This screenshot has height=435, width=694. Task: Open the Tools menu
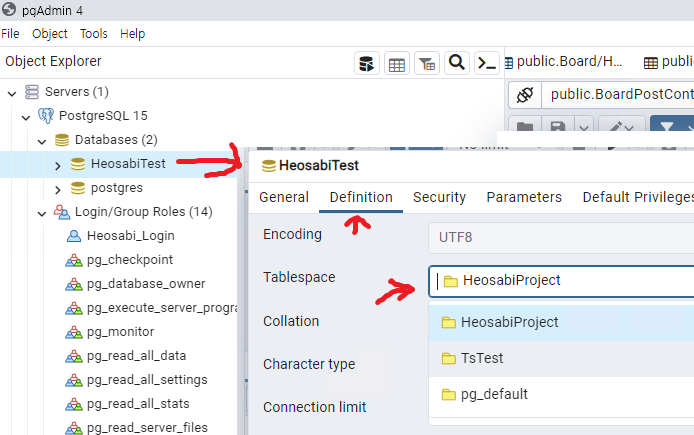click(x=93, y=34)
